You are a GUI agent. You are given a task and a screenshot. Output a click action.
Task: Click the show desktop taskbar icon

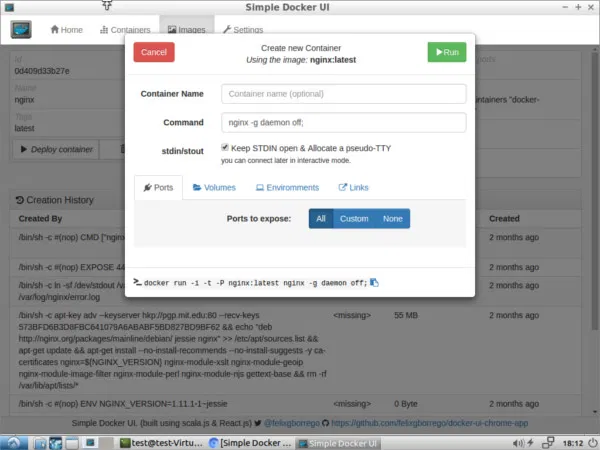pyautogui.click(x=72, y=443)
